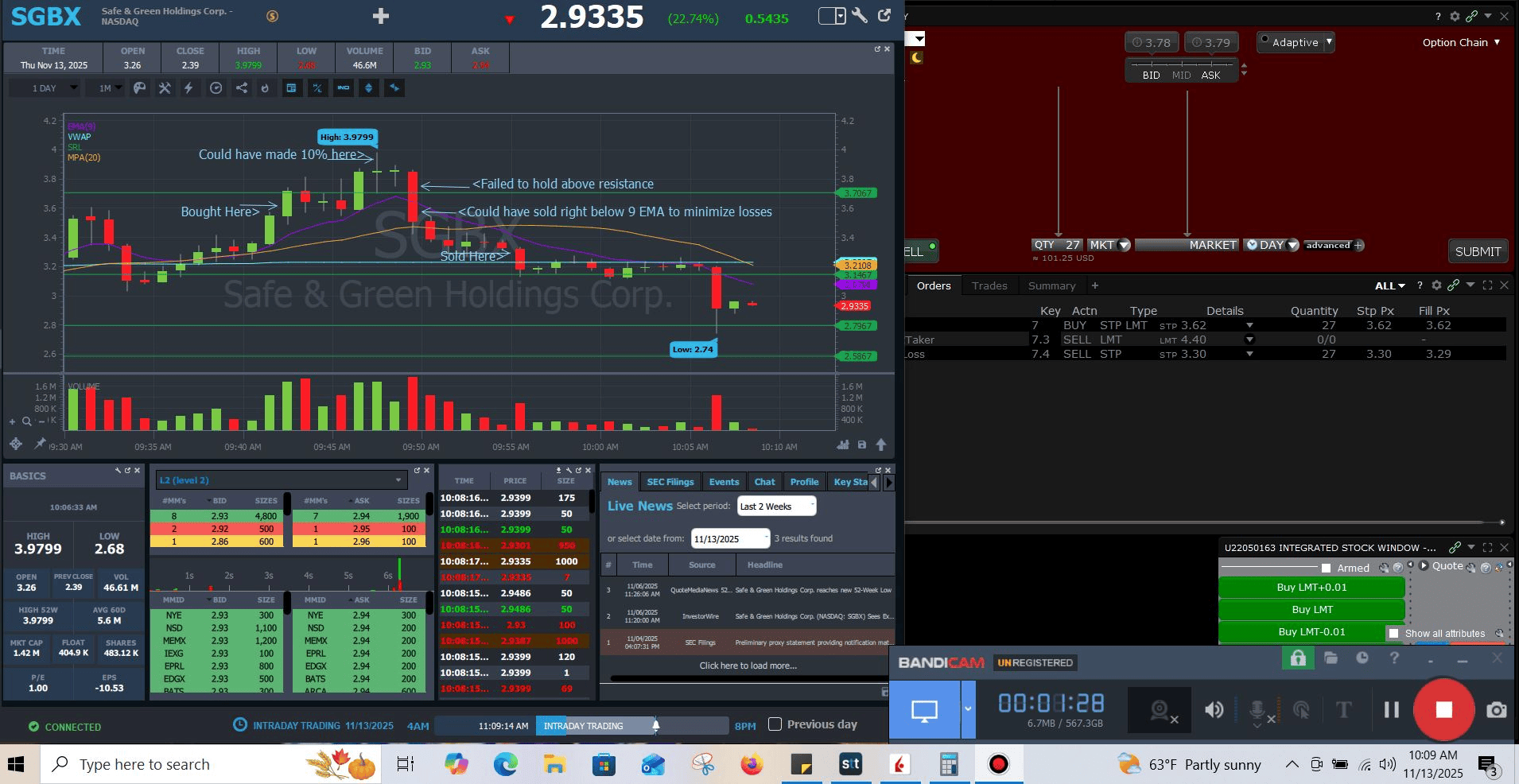
Task: Click the Buy LMT button
Action: pyautogui.click(x=1311, y=610)
